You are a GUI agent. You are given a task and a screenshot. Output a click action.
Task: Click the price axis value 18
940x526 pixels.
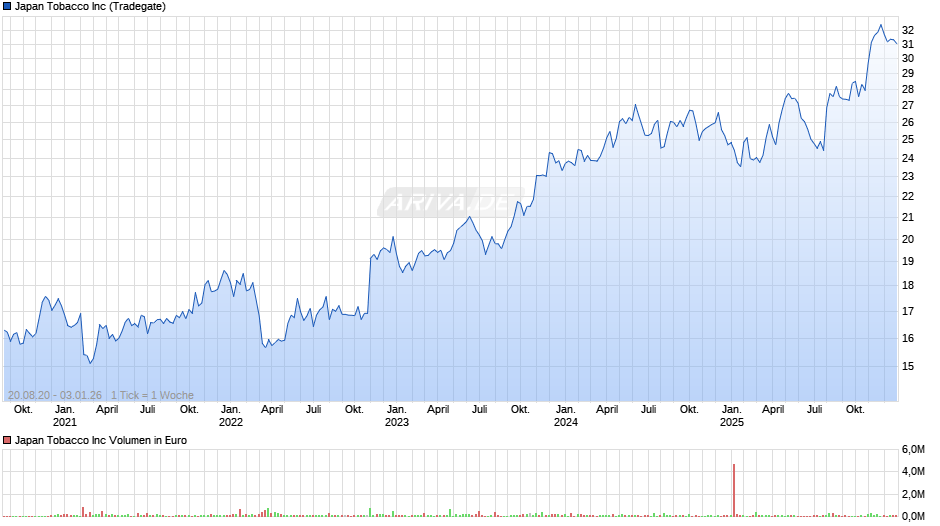click(908, 285)
